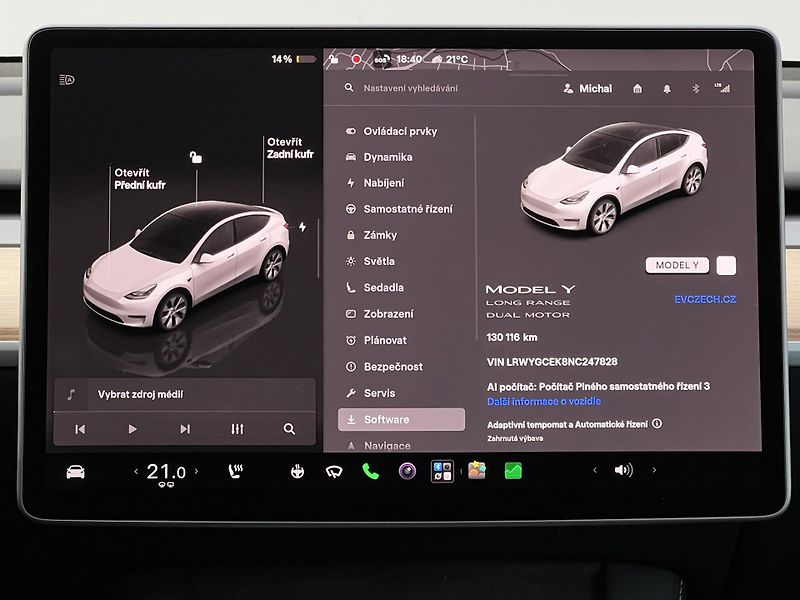Open the Michal driver profile
Screen dimensions: 800x600
(588, 88)
